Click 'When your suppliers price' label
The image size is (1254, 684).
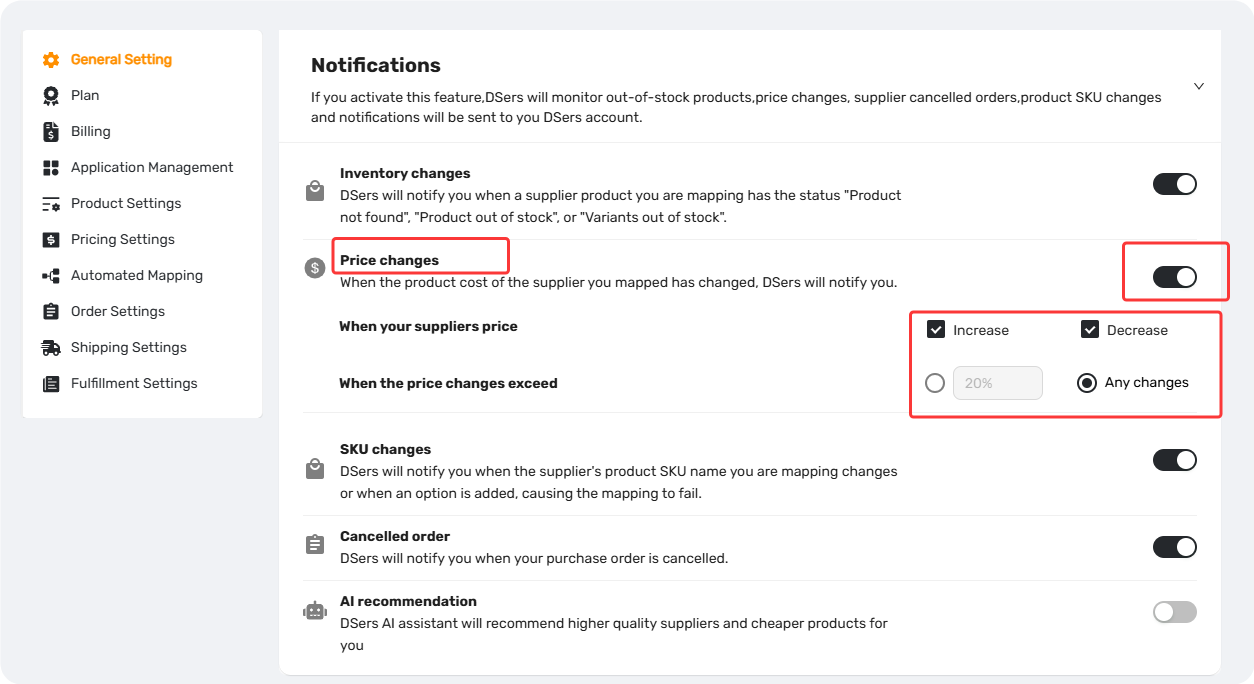[x=428, y=326]
